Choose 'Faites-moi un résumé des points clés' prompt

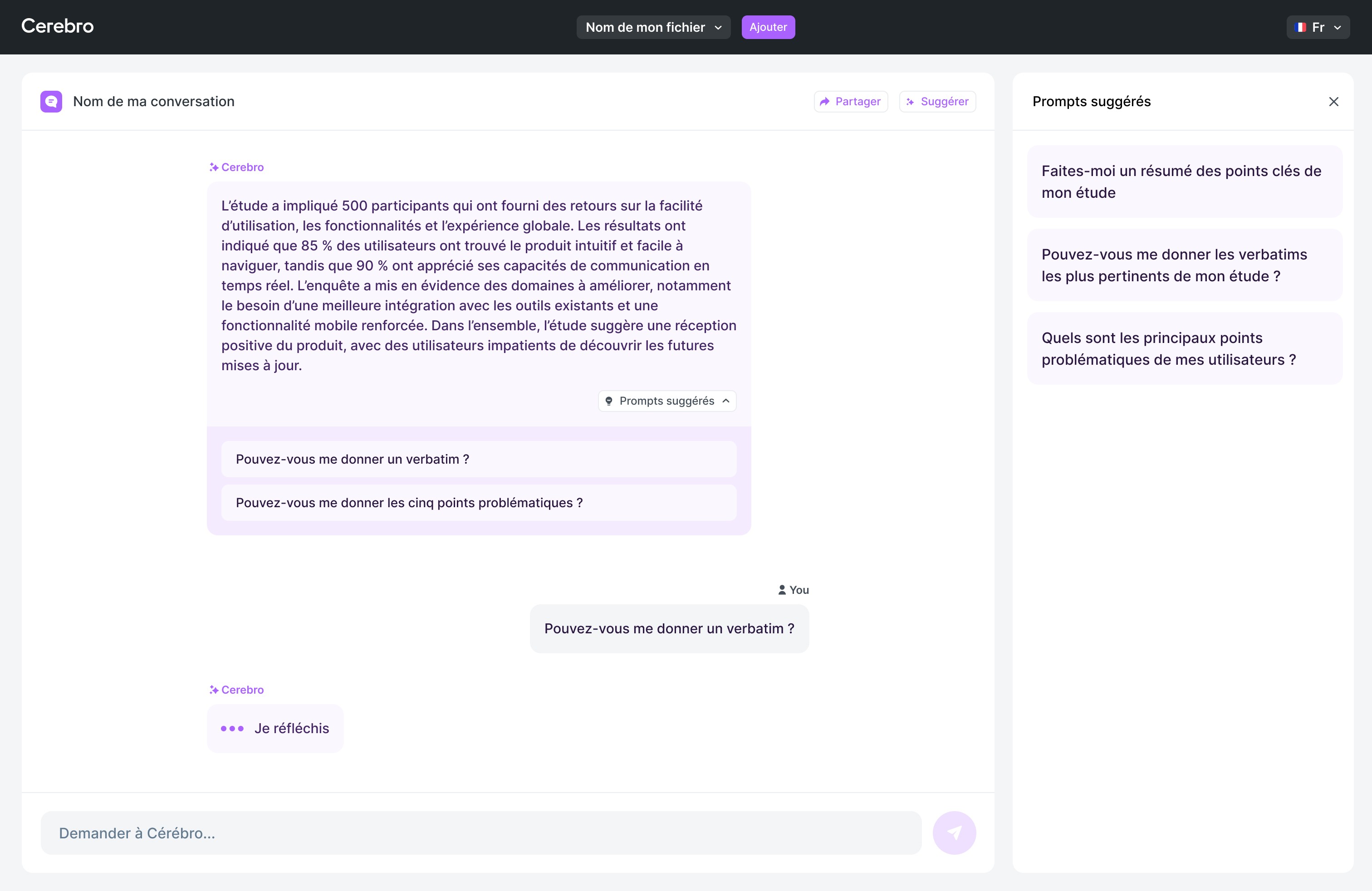click(1184, 181)
